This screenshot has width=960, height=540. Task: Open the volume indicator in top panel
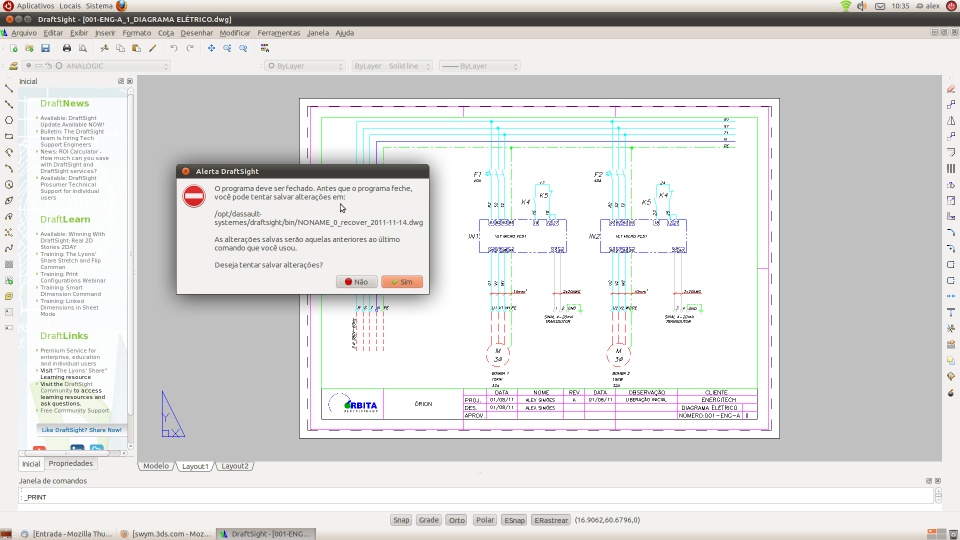tap(862, 6)
